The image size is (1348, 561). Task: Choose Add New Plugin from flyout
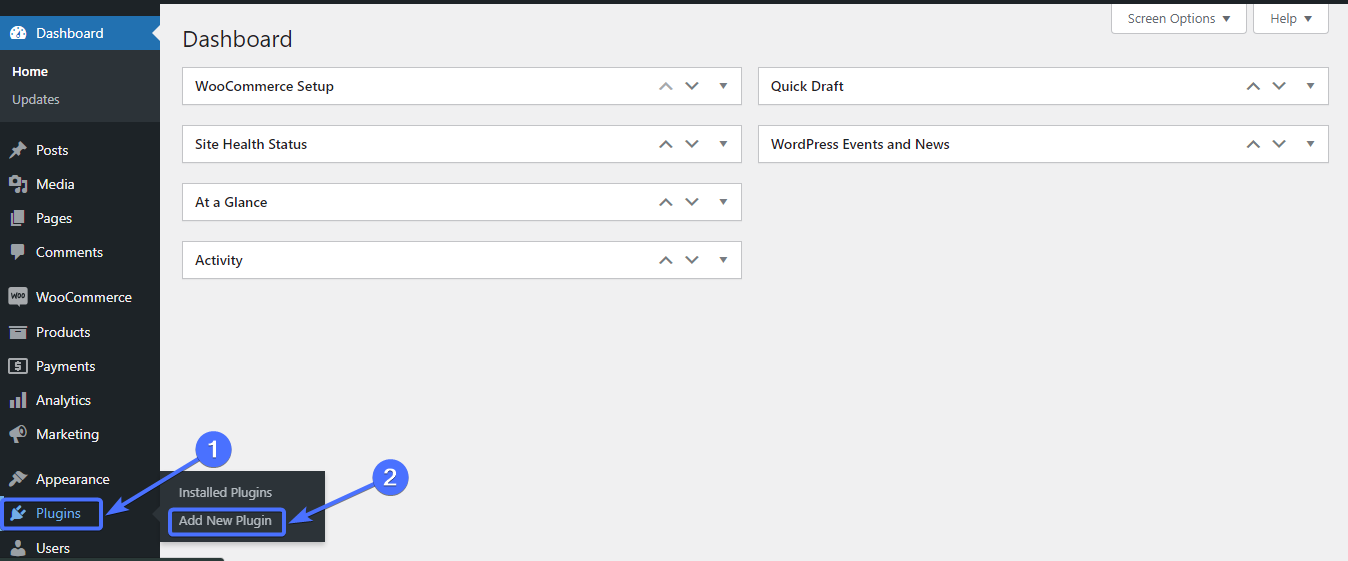(x=225, y=520)
